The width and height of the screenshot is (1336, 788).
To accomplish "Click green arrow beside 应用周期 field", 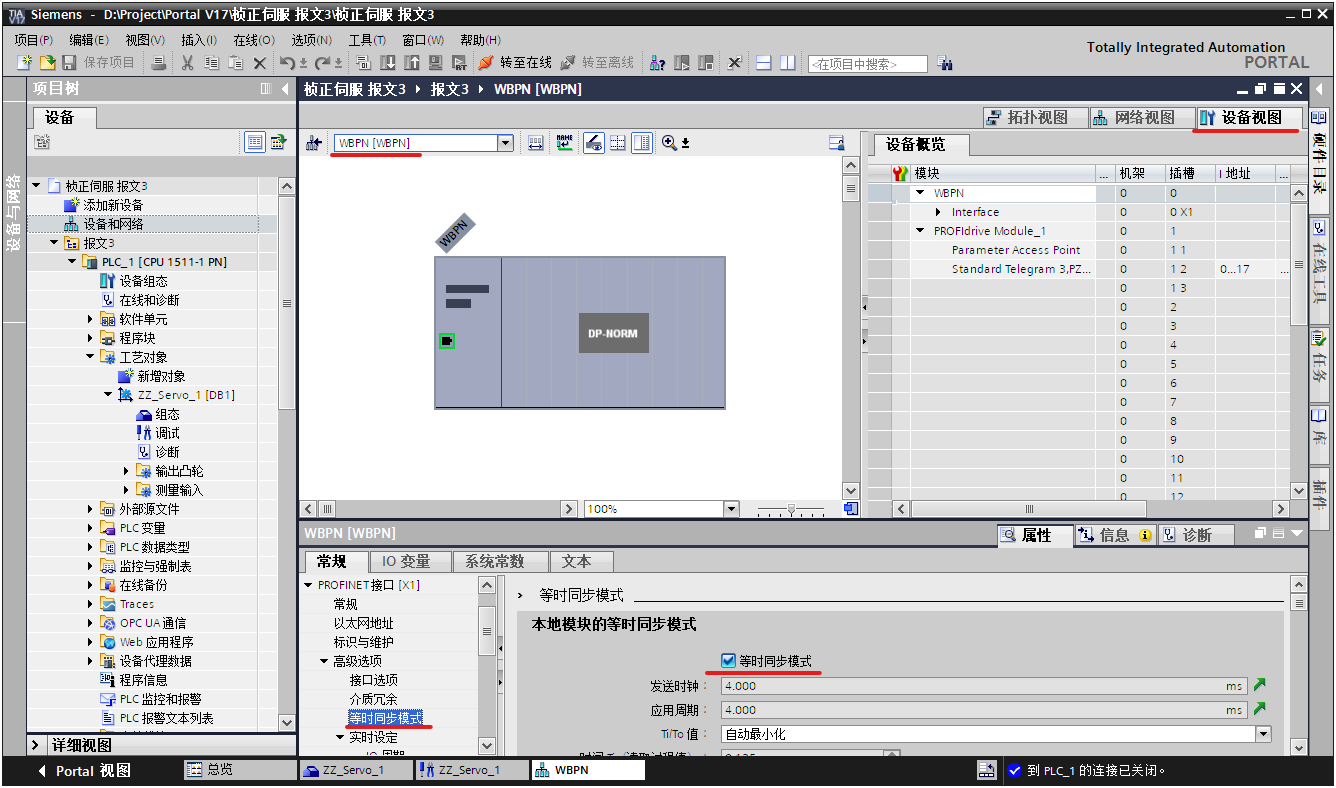I will (1260, 709).
